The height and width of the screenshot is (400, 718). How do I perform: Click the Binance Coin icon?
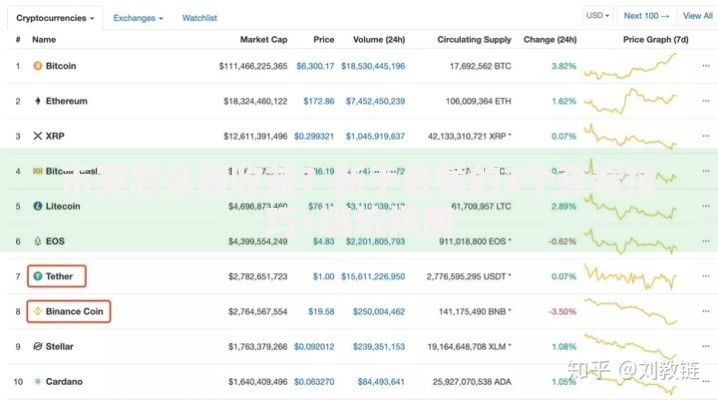(38, 311)
